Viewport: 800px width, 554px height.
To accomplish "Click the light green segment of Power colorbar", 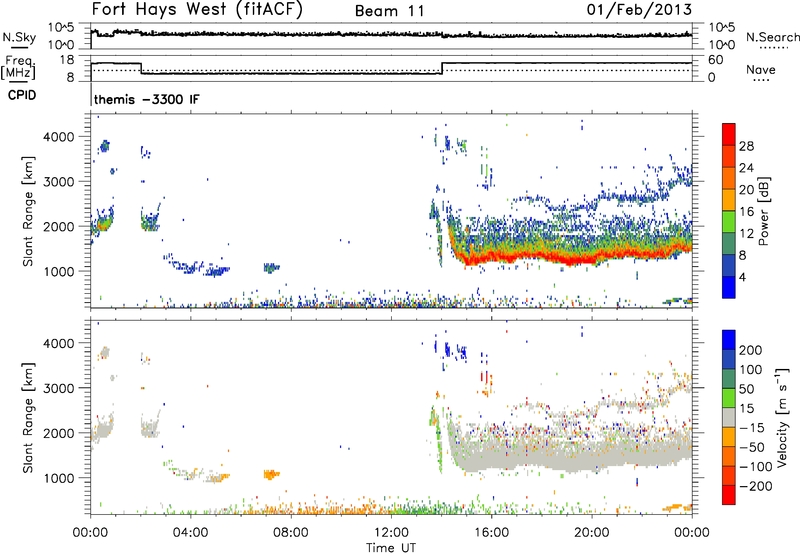I will point(729,222).
